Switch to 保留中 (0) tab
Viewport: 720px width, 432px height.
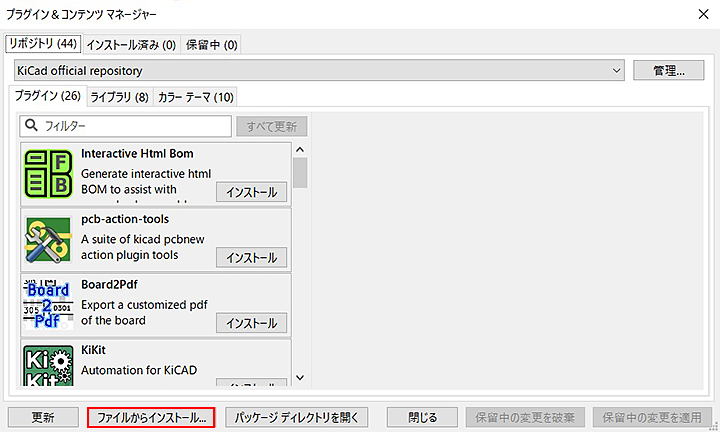click(211, 44)
